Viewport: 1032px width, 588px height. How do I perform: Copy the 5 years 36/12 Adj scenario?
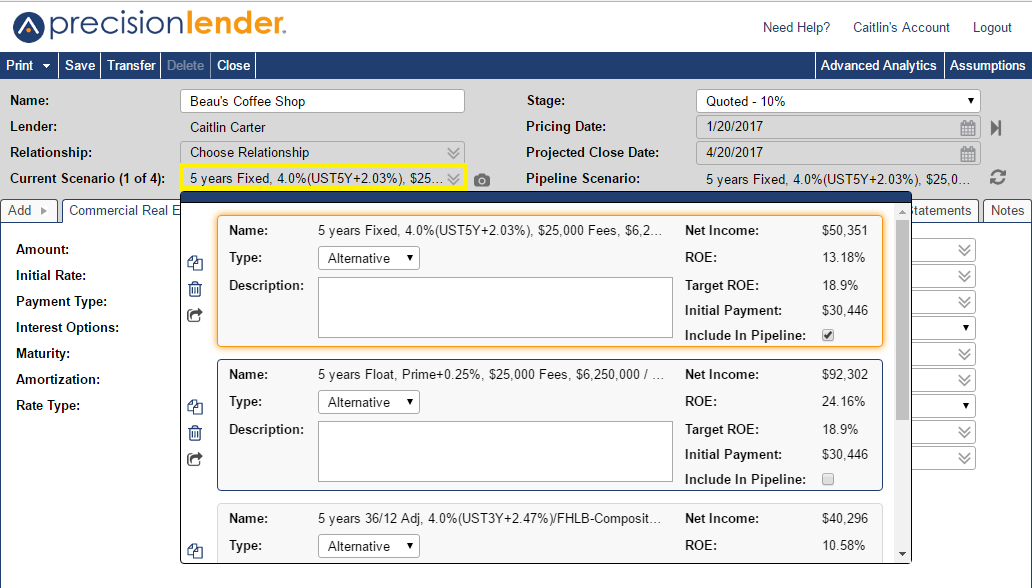[195, 551]
